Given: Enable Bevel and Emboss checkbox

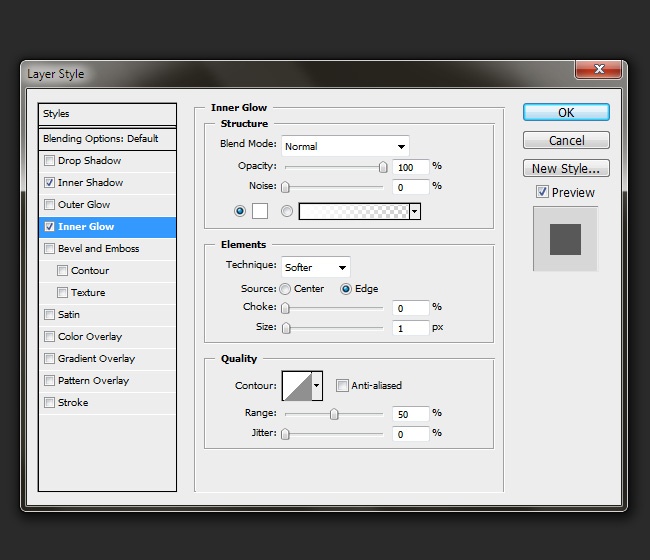Looking at the screenshot, I should 49,248.
